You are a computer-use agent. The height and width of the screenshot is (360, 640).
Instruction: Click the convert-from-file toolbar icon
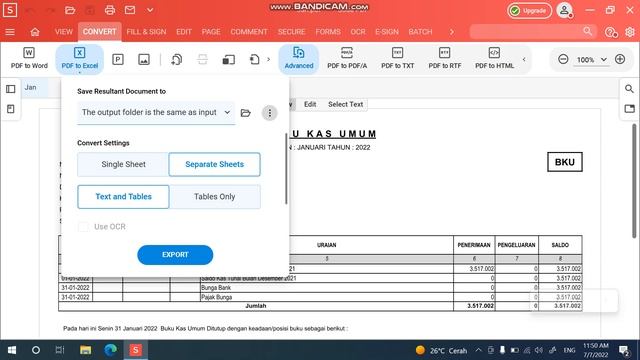point(228,60)
